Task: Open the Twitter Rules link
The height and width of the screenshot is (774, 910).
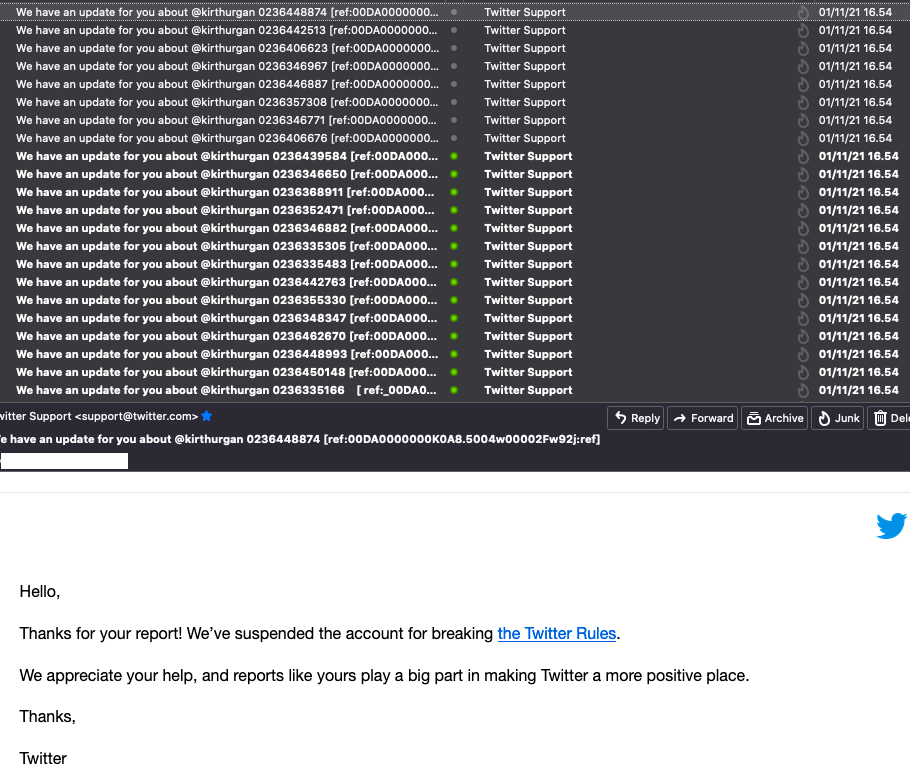Action: [x=557, y=633]
